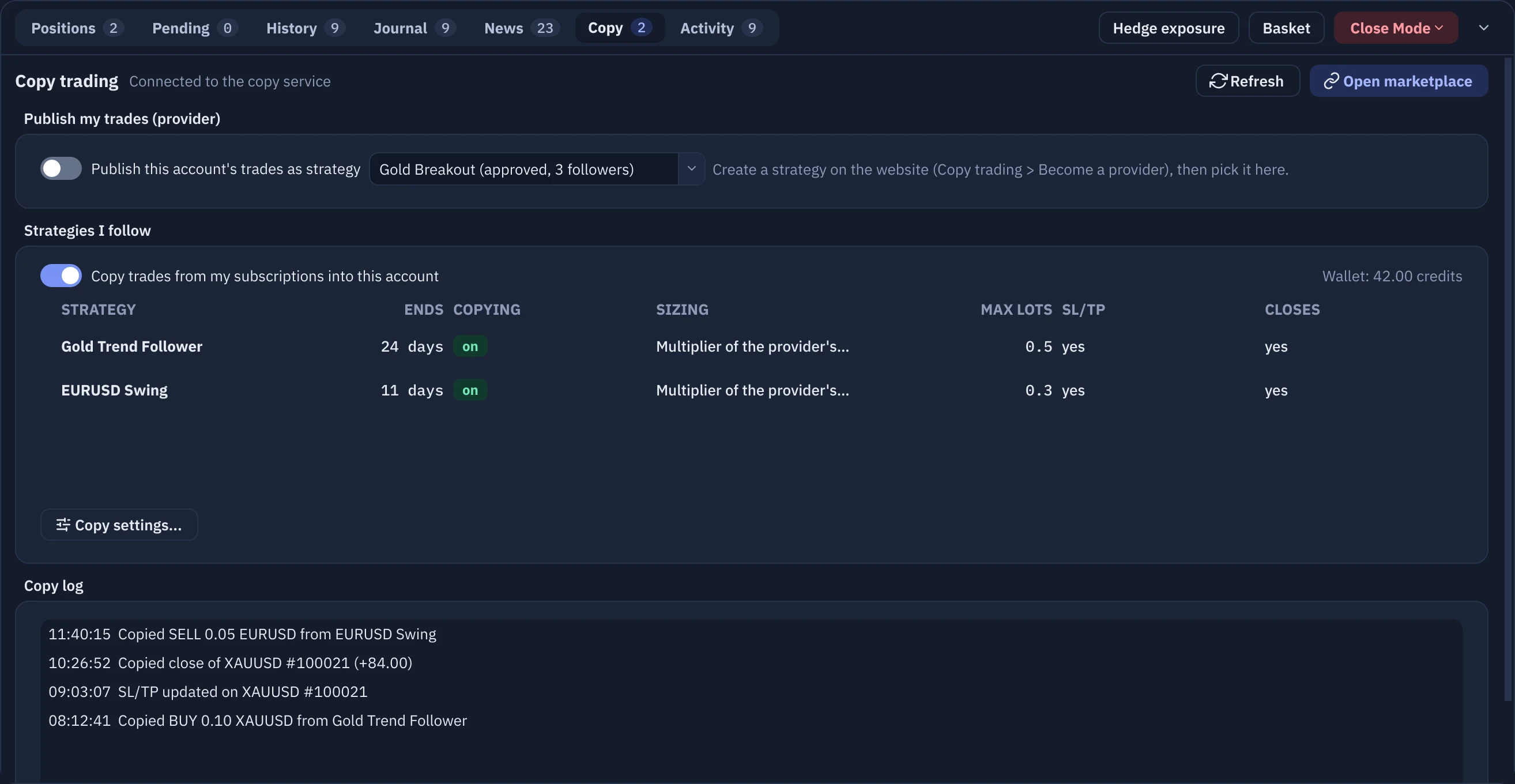Select the Copy tab
Viewport: 1515px width, 784px height.
(x=620, y=28)
